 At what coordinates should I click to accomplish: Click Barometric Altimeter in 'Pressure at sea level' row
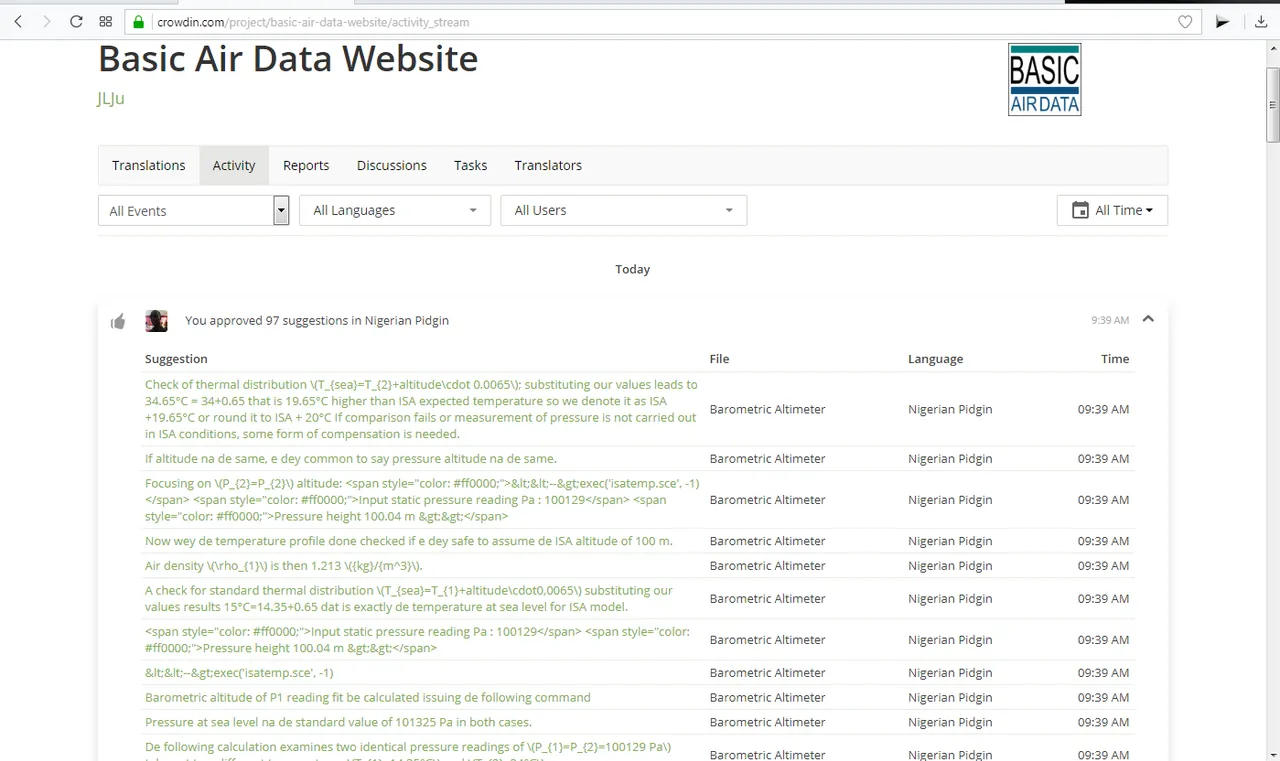coord(767,722)
